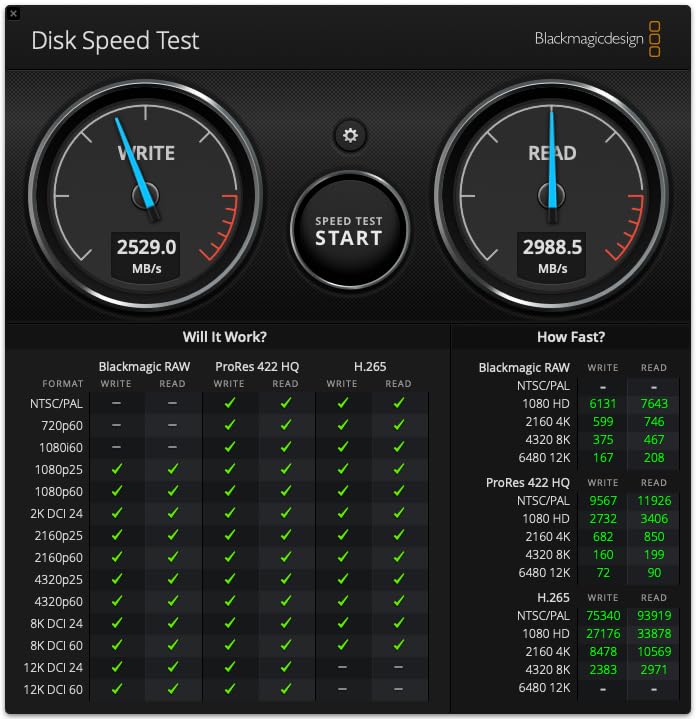The height and width of the screenshot is (719, 696).
Task: Click ProRes 422 HQ read checkmark for 12K DCI 60
Action: tap(286, 689)
